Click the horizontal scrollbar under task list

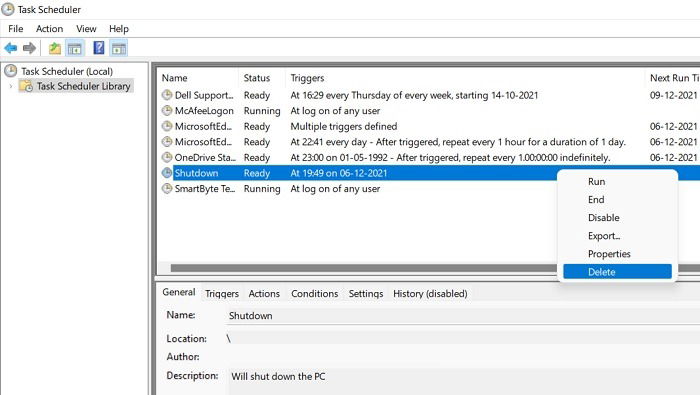point(364,268)
